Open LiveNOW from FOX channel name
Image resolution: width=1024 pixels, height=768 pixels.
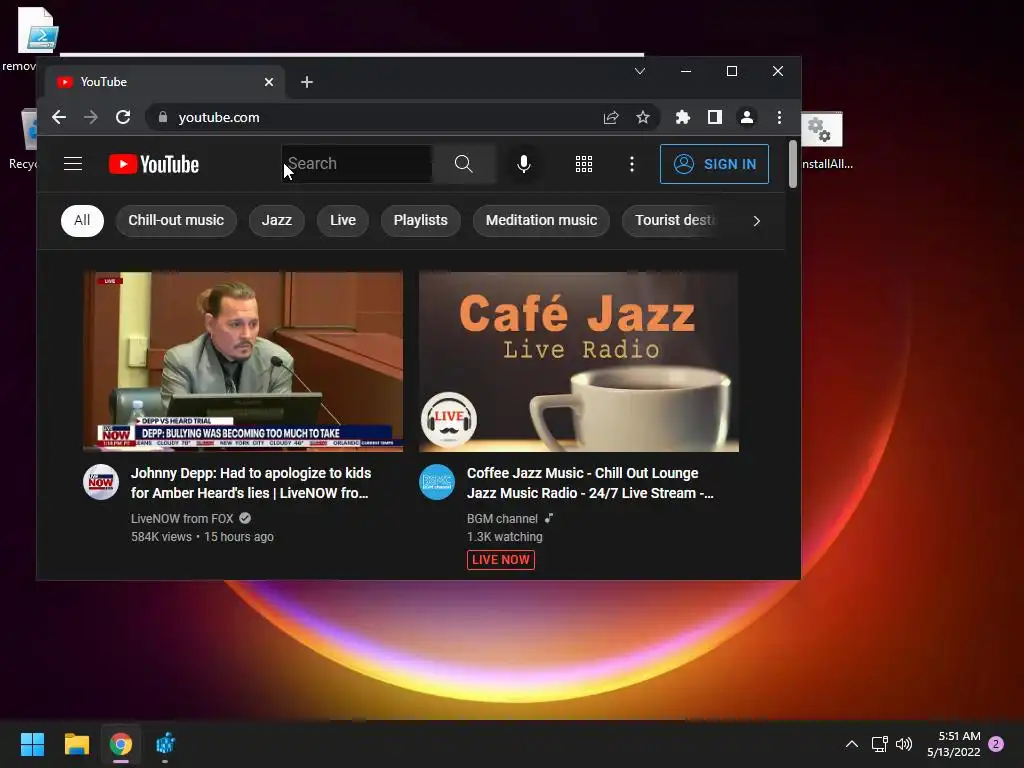[x=182, y=519]
